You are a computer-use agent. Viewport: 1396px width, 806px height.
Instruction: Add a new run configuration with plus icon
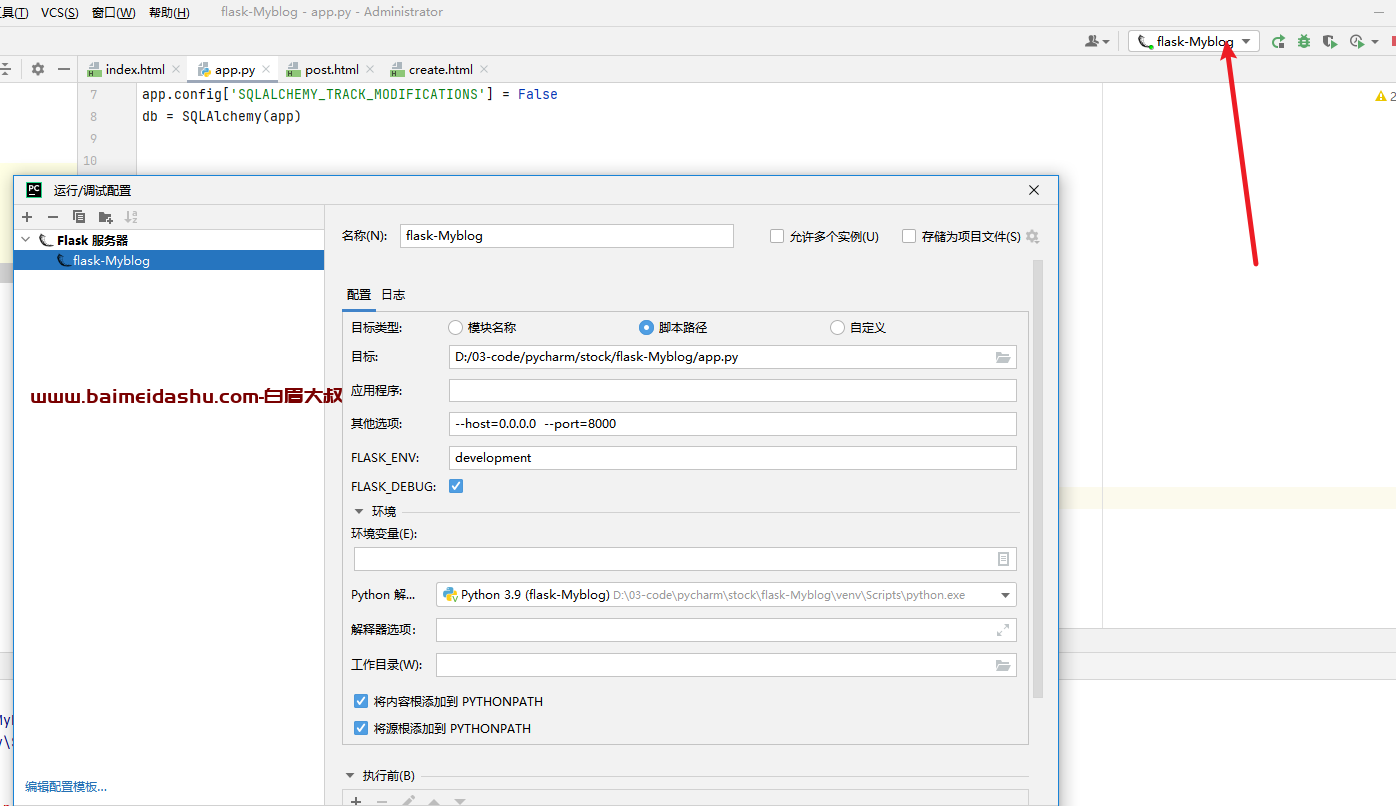[x=27, y=217]
